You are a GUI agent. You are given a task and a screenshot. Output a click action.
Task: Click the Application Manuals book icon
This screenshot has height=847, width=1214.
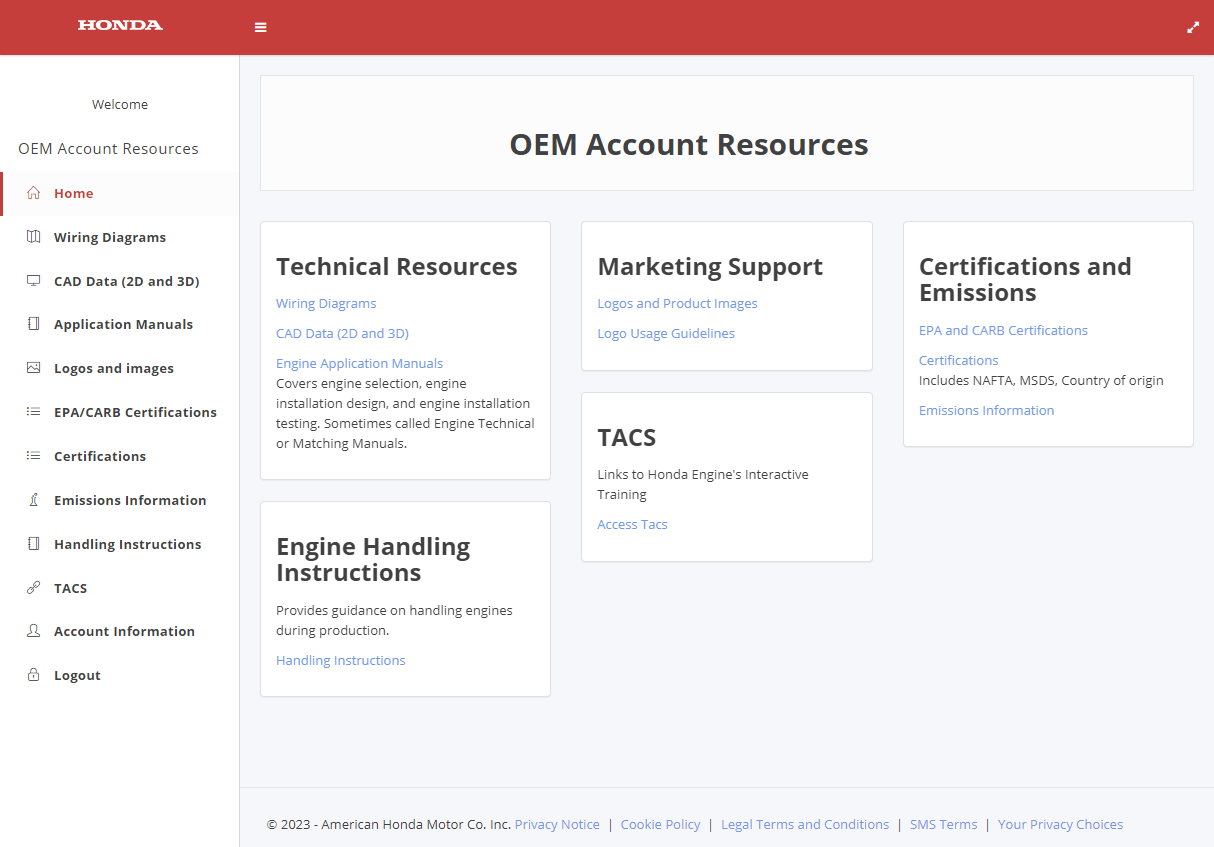(x=34, y=324)
